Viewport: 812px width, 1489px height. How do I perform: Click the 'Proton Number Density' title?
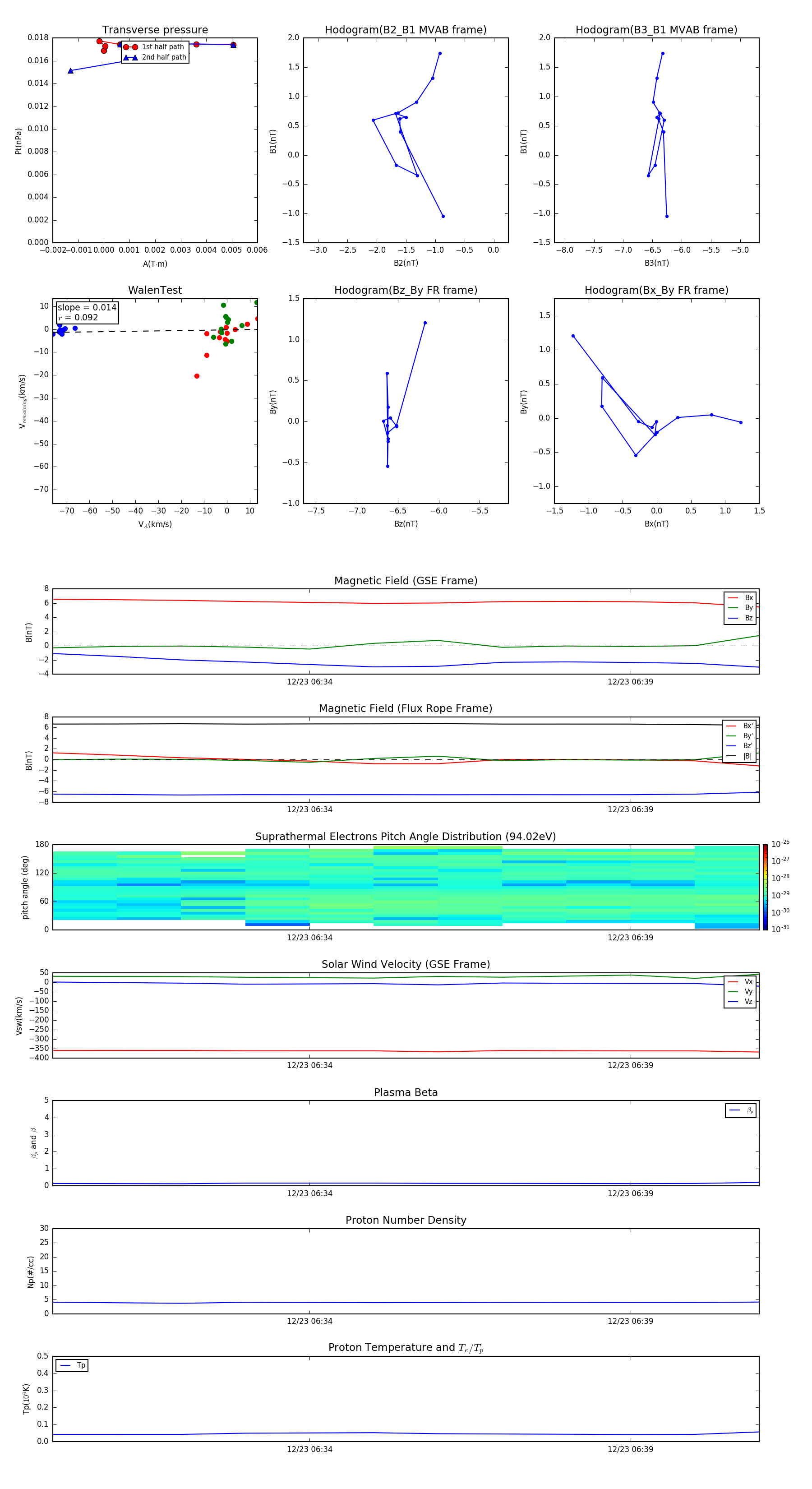point(406,1221)
